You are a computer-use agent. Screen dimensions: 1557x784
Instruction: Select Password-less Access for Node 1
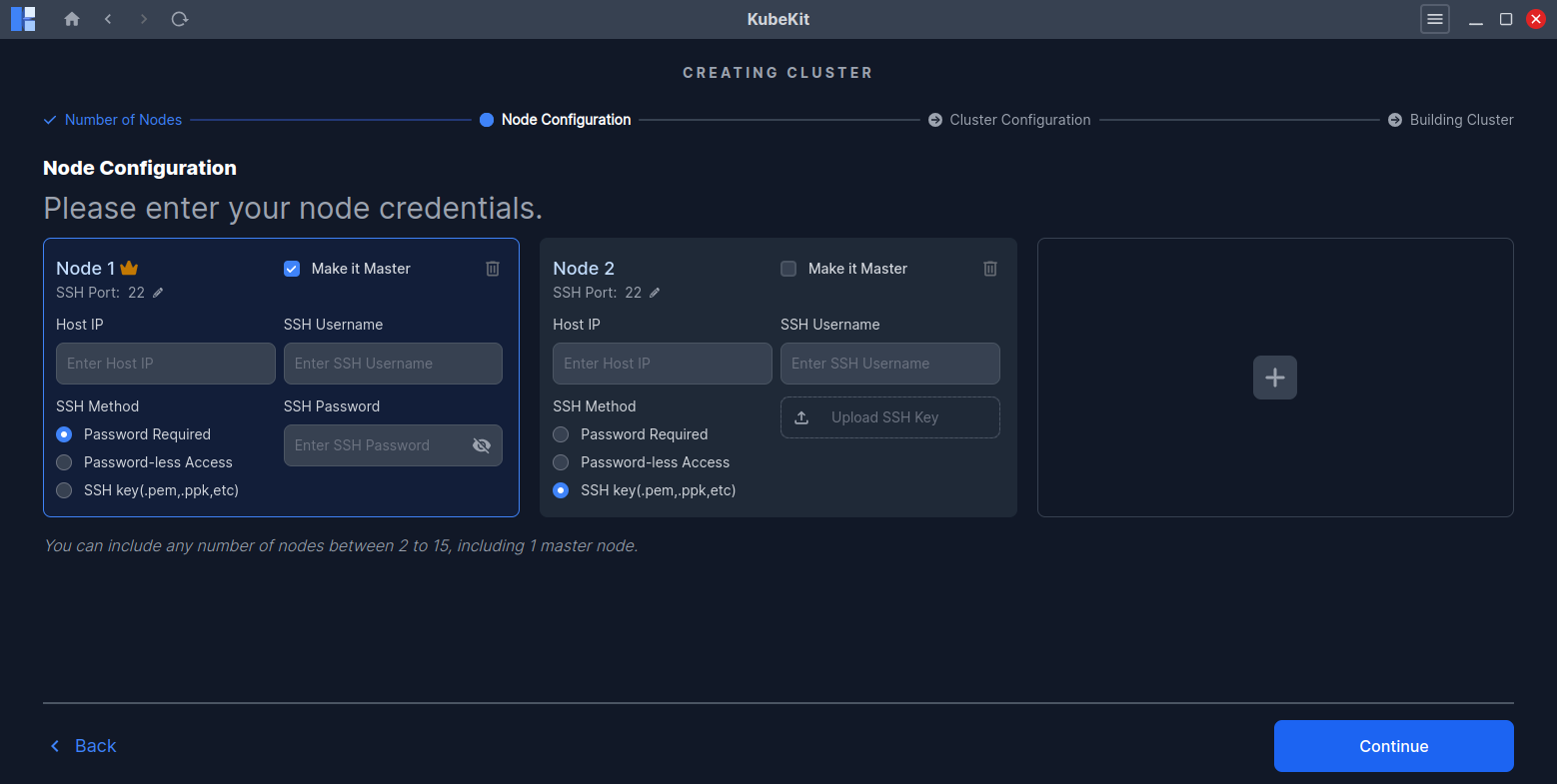tap(64, 462)
